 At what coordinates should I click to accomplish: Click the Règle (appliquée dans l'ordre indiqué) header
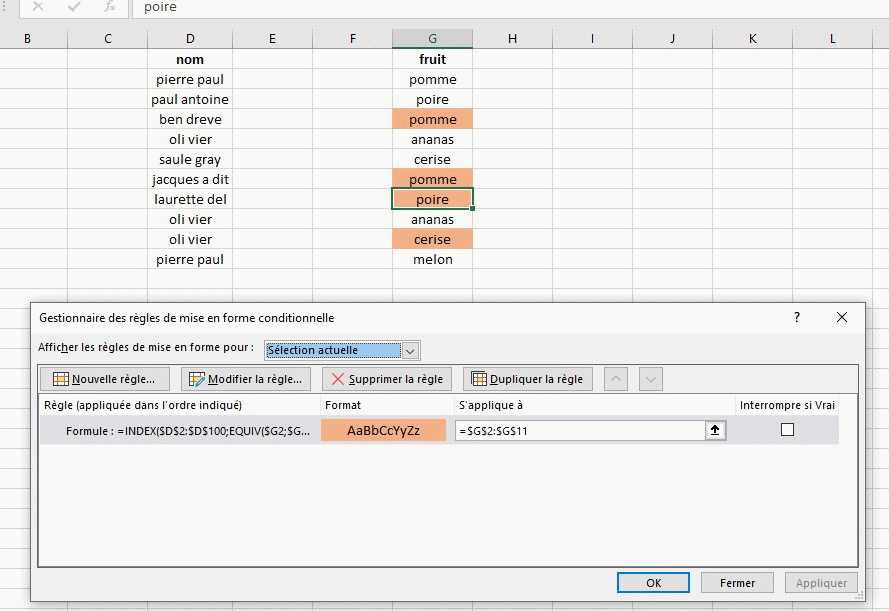[x=143, y=405]
